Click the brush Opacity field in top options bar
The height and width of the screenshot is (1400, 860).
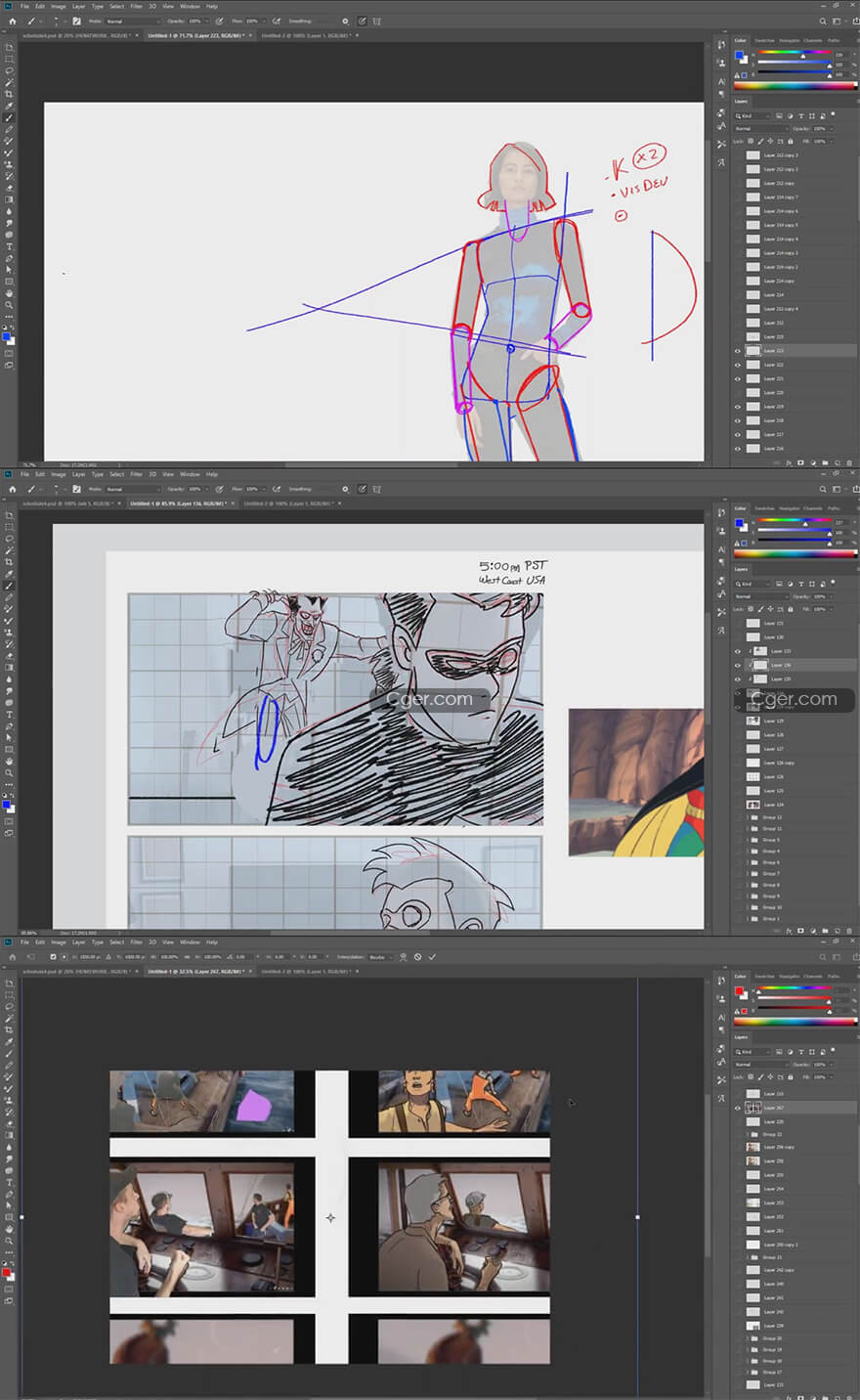point(193,21)
